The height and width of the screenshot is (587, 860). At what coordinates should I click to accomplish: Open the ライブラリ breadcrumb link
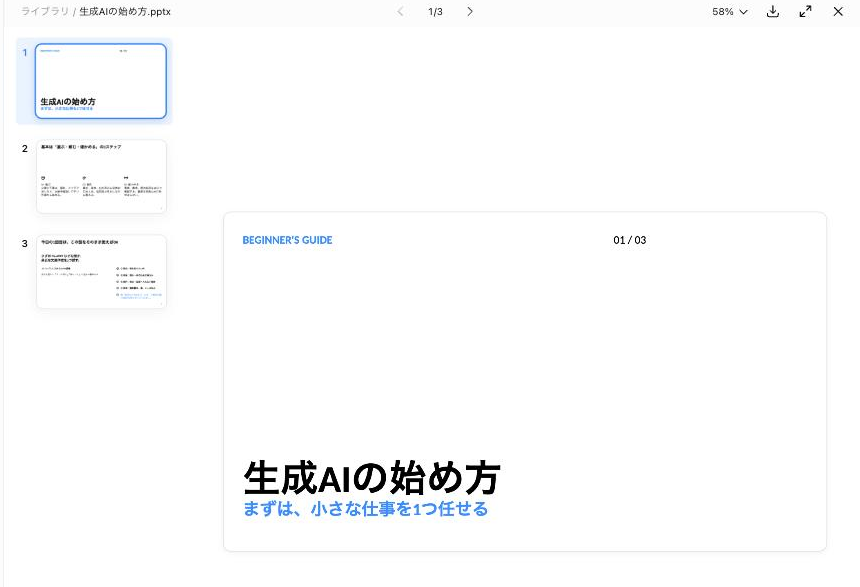tap(45, 12)
